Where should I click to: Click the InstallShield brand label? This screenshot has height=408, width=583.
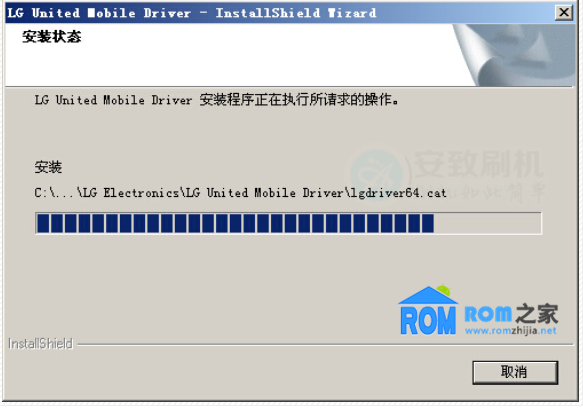(40, 344)
